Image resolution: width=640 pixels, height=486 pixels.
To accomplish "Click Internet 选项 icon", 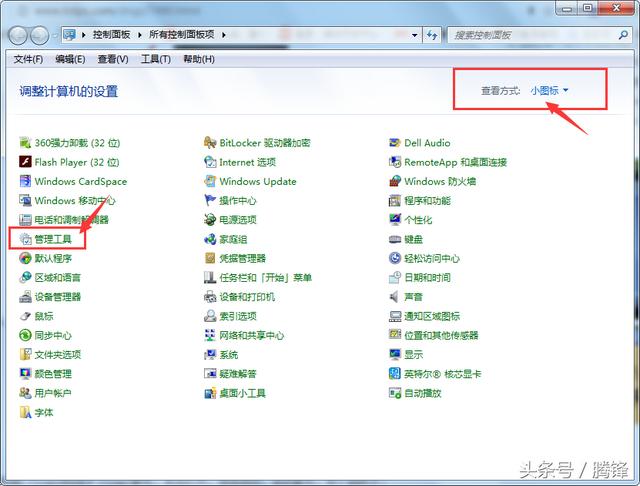I will point(210,162).
